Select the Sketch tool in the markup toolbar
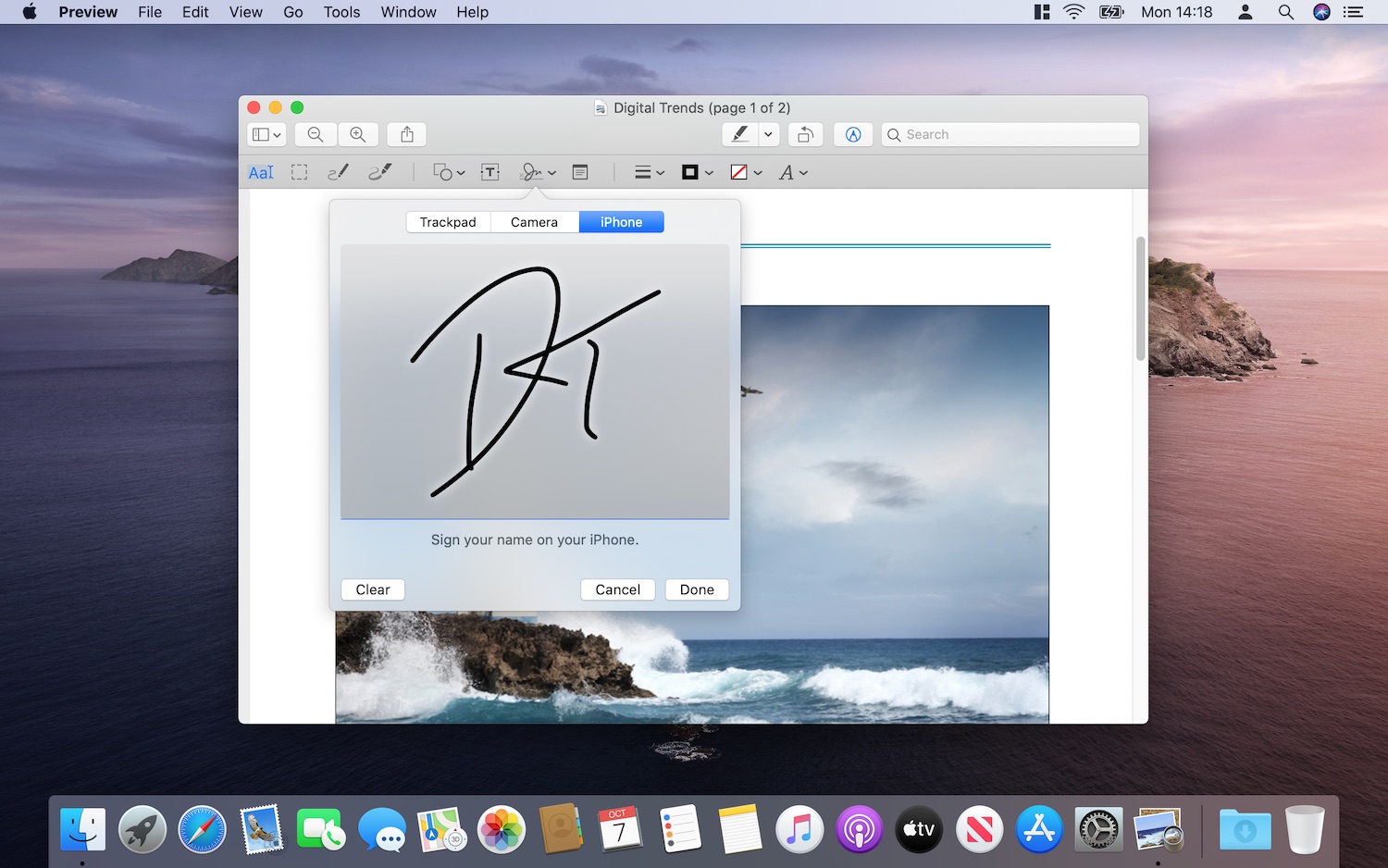This screenshot has height=868, width=1388. coord(338,172)
